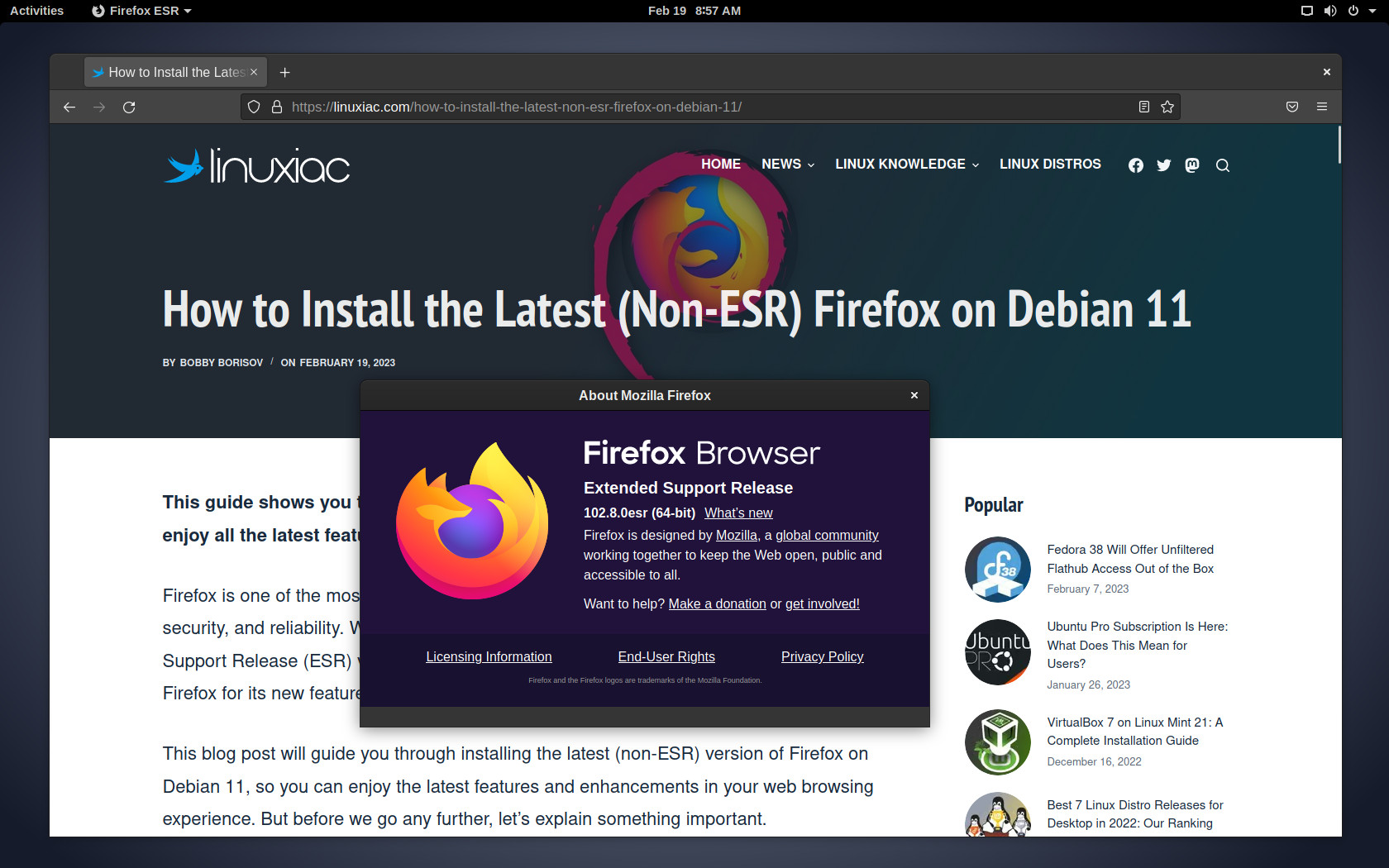Screen dimensions: 1389x868
Task: Go to the HOME menu item
Action: click(x=721, y=164)
